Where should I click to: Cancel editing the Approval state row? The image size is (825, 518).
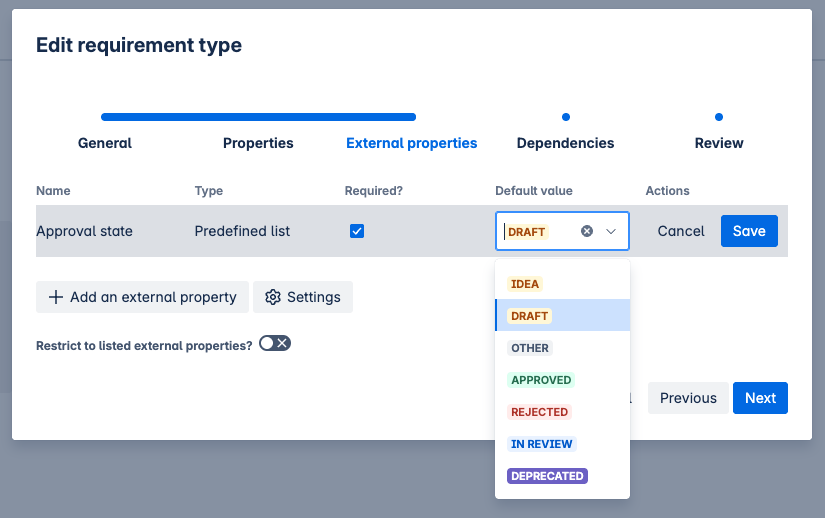[681, 231]
